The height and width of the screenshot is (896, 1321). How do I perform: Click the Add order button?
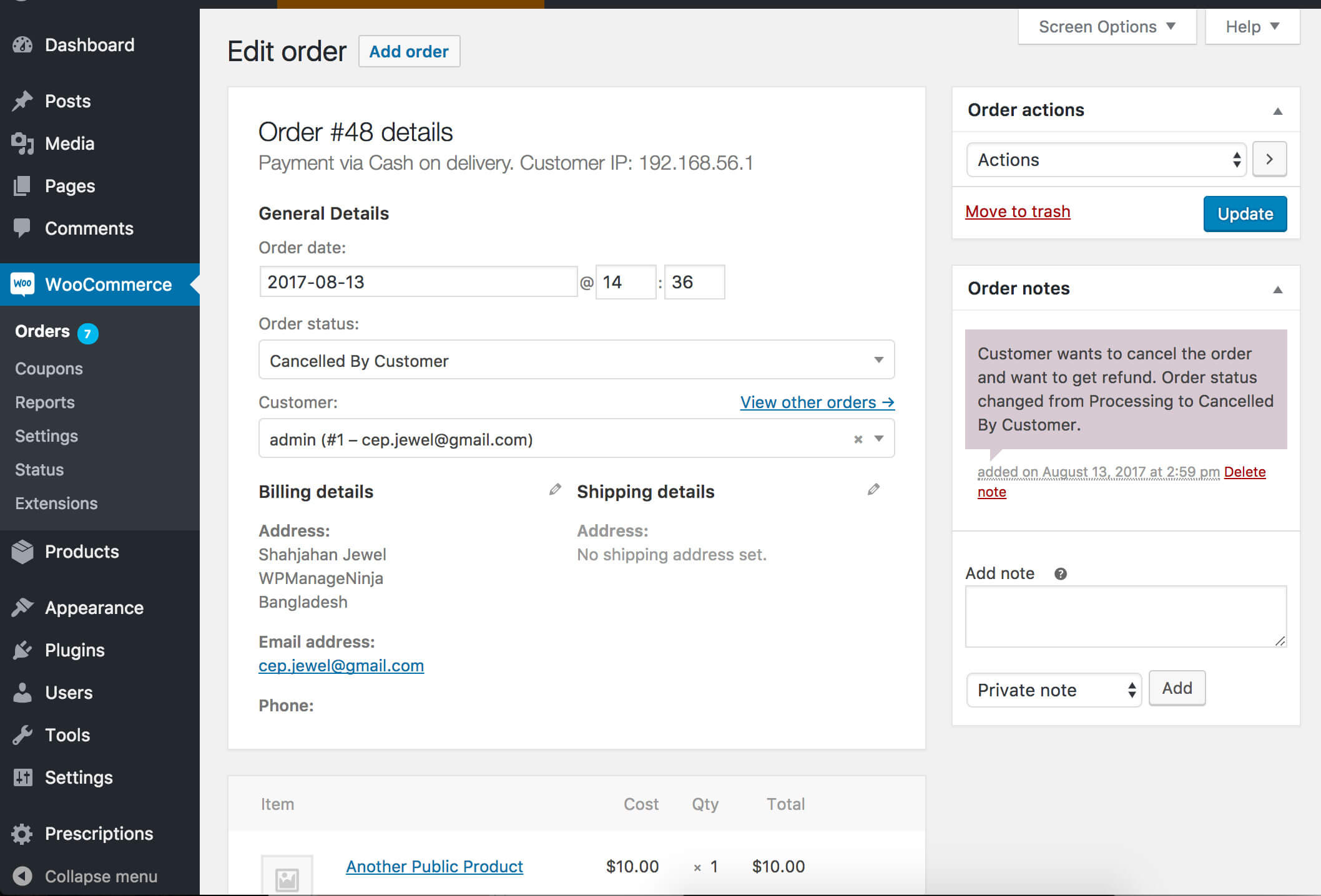[409, 51]
